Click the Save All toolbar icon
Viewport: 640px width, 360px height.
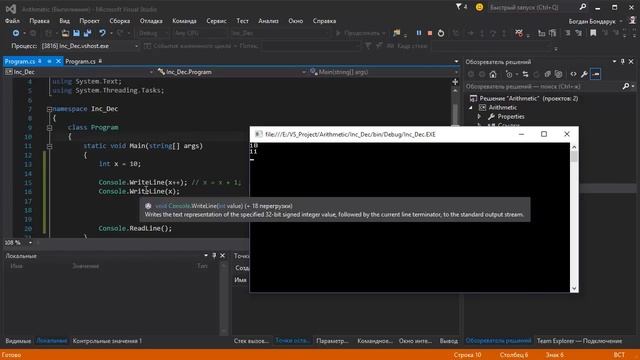coord(87,33)
